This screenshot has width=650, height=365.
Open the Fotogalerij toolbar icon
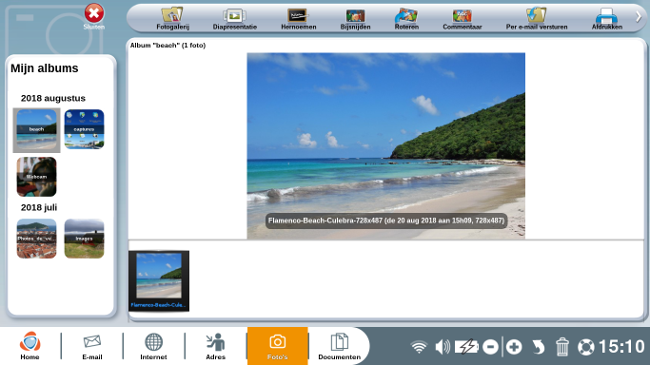[x=172, y=19]
